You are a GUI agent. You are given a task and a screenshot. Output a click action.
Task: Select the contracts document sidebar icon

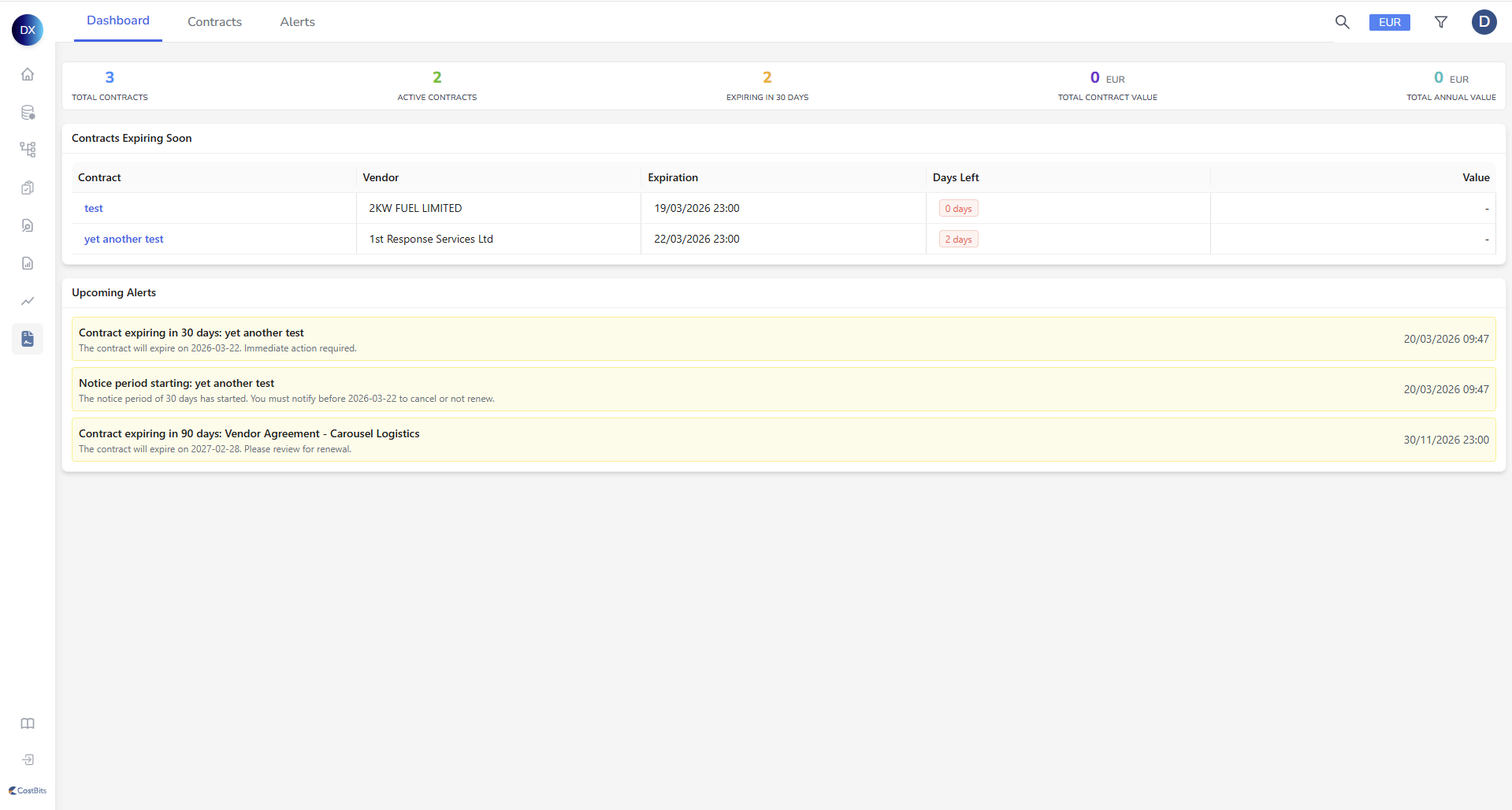click(28, 339)
